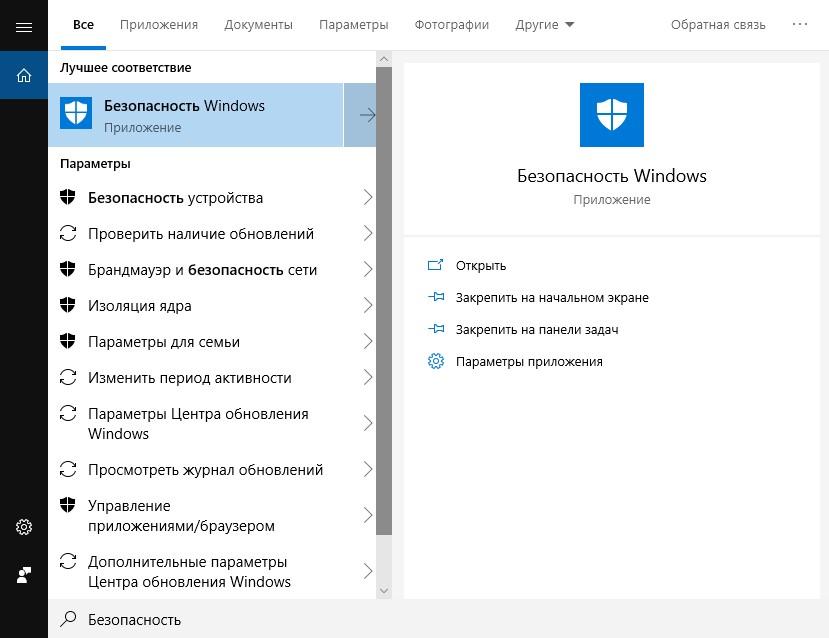Expand chevron for Параметры для семьи
This screenshot has height=638, width=829.
[368, 341]
